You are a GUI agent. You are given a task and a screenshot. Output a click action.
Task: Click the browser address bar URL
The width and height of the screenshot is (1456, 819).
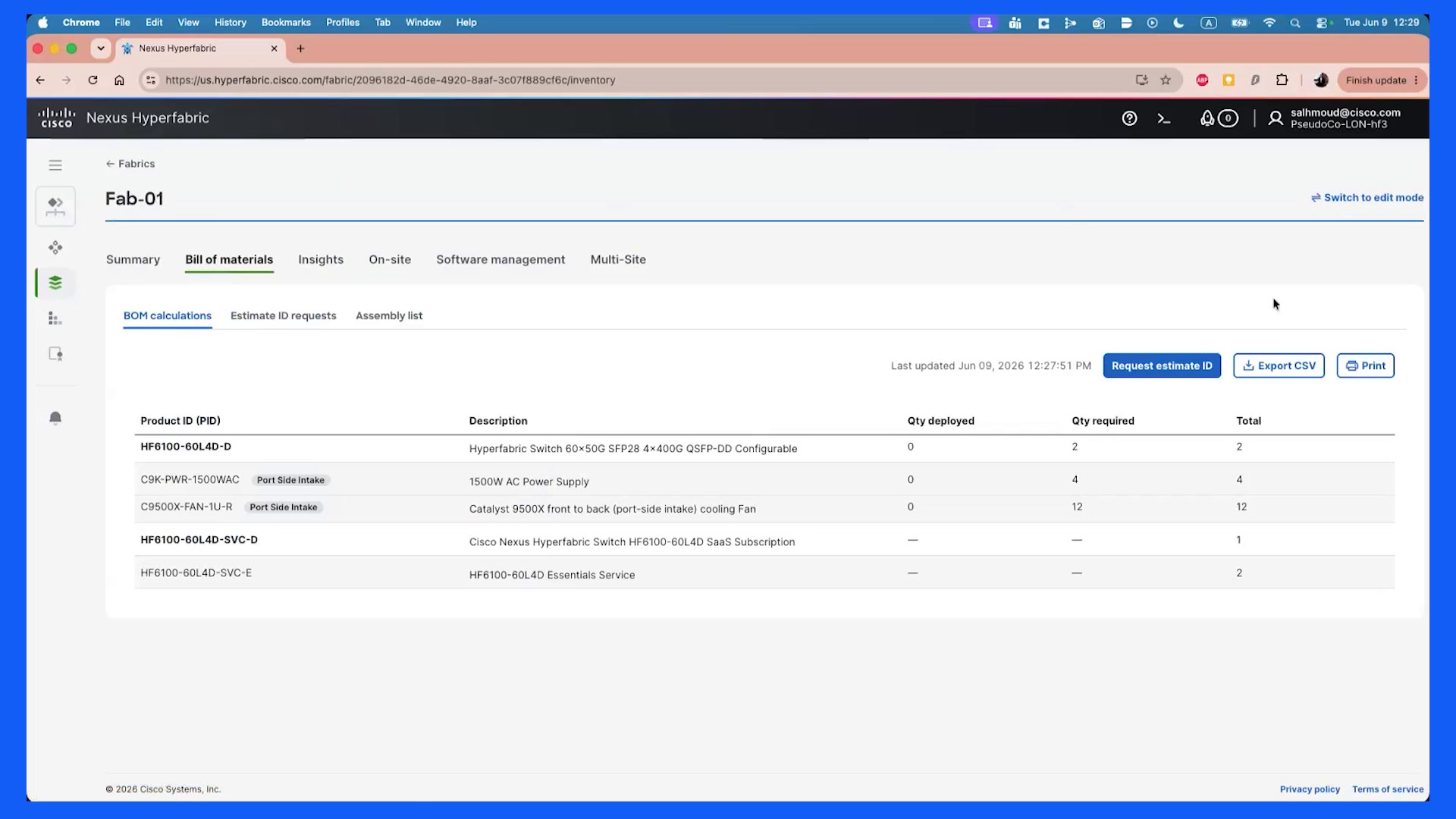[390, 80]
